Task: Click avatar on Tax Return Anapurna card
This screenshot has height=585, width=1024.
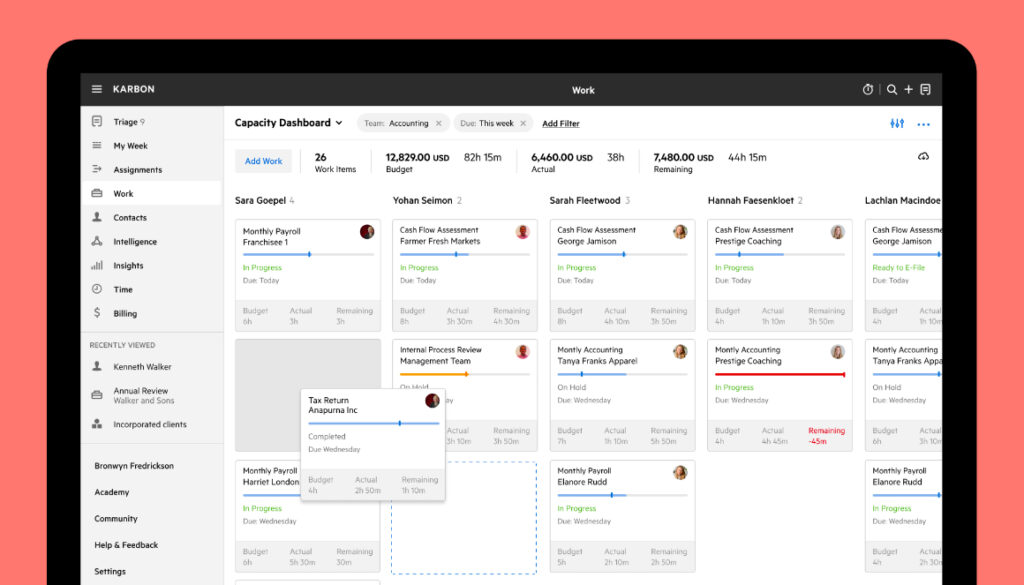Action: pyautogui.click(x=432, y=401)
